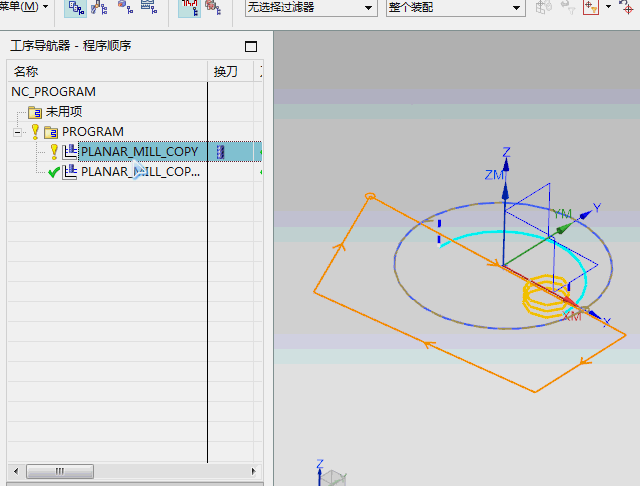Open the 整个装配 selection scope dropdown
Viewport: 640px width, 486px height.
click(x=456, y=8)
